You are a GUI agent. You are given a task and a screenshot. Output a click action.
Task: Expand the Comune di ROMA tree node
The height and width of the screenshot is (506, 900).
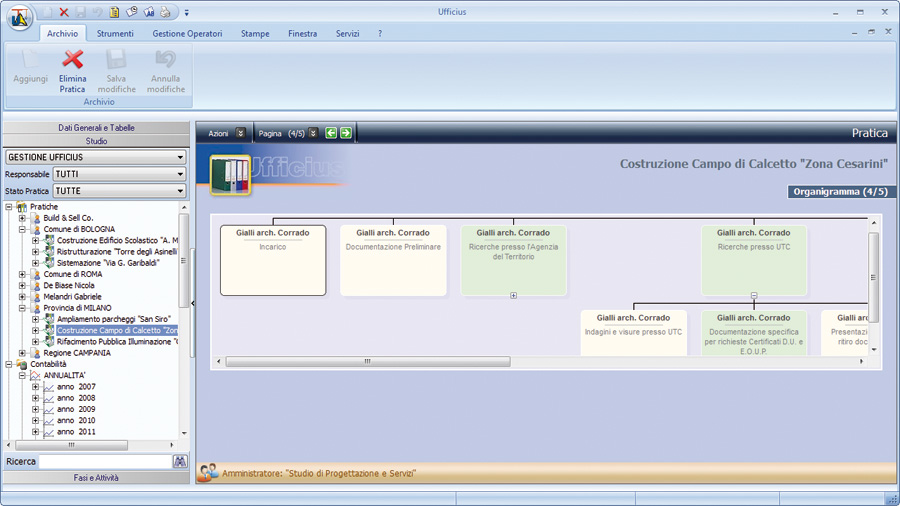[22, 274]
